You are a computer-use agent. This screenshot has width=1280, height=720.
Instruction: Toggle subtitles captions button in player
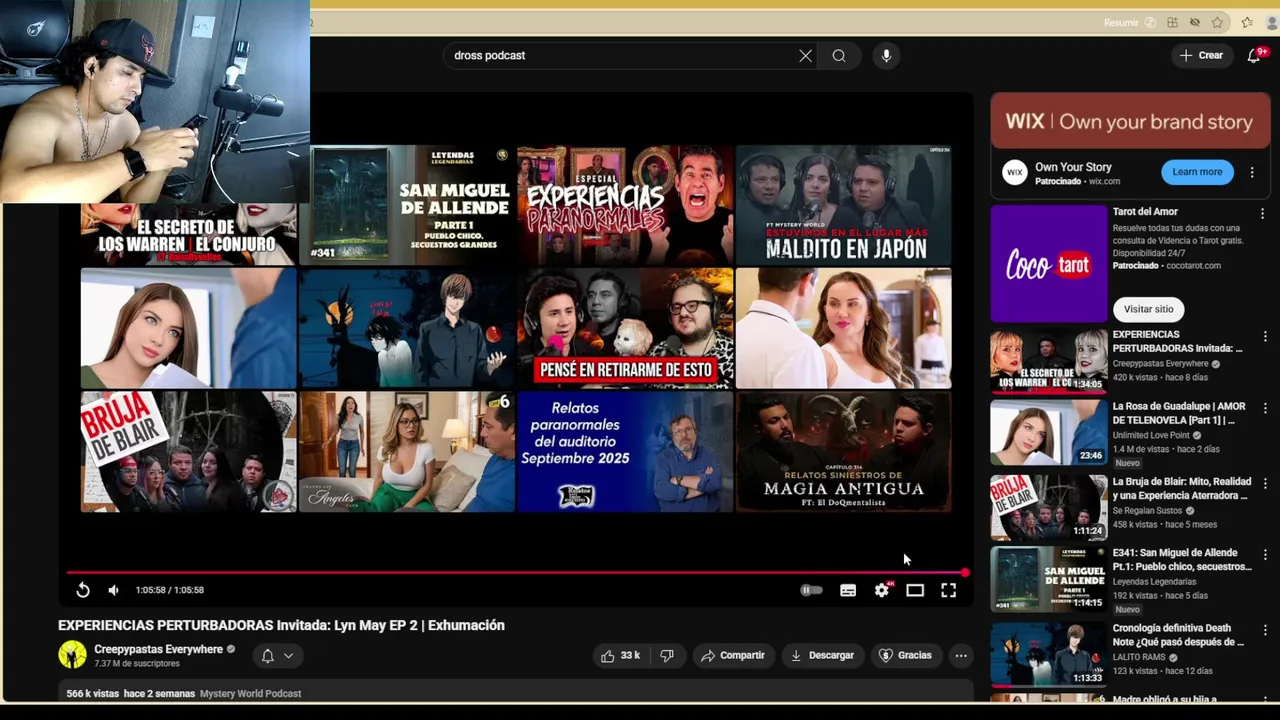[x=848, y=590]
